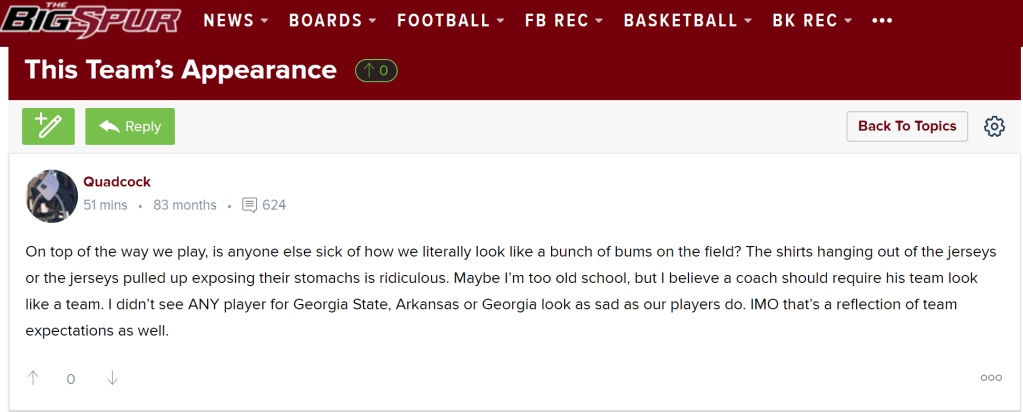Click the green new post pencil icon
Screen dimensions: 1023x412
[x=47, y=126]
